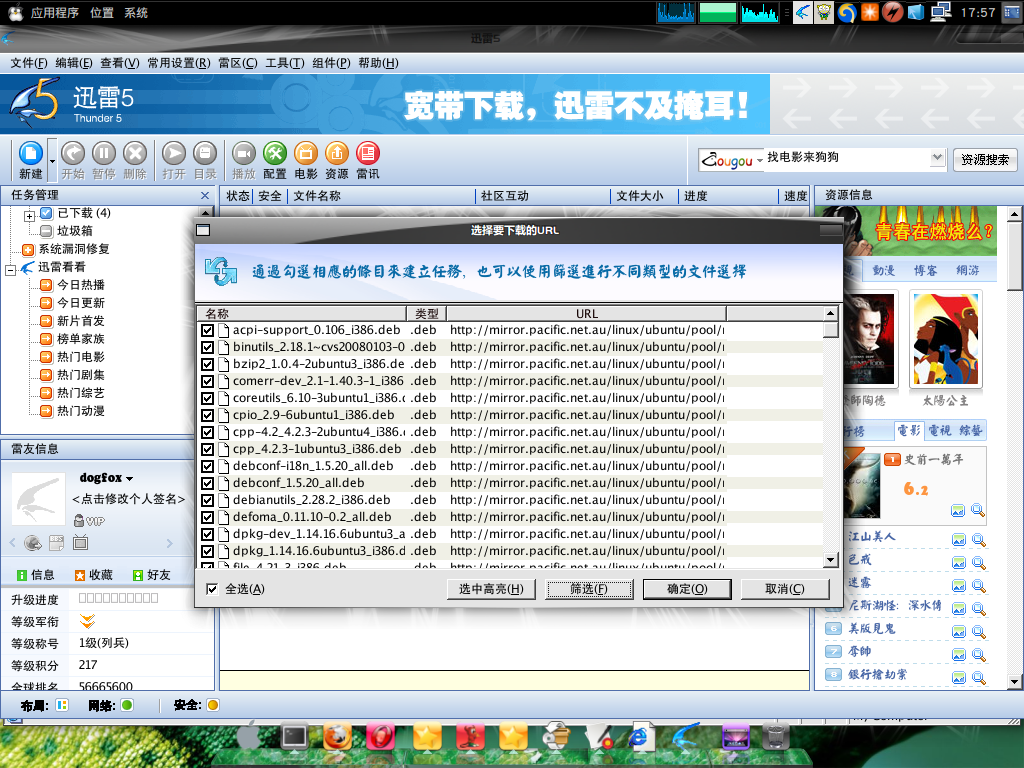Open the 雷讯 news toolbar icon
Viewport: 1024px width, 768px height.
tap(368, 154)
